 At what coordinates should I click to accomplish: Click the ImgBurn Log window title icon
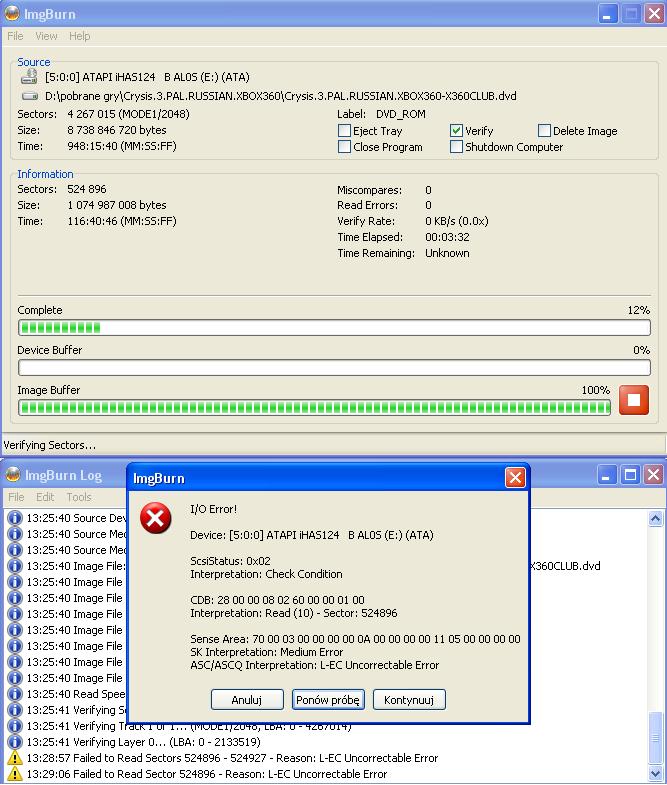[12, 476]
